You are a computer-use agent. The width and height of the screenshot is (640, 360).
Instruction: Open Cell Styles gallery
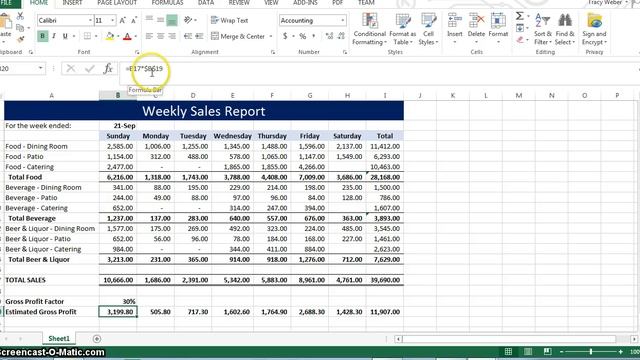428,29
